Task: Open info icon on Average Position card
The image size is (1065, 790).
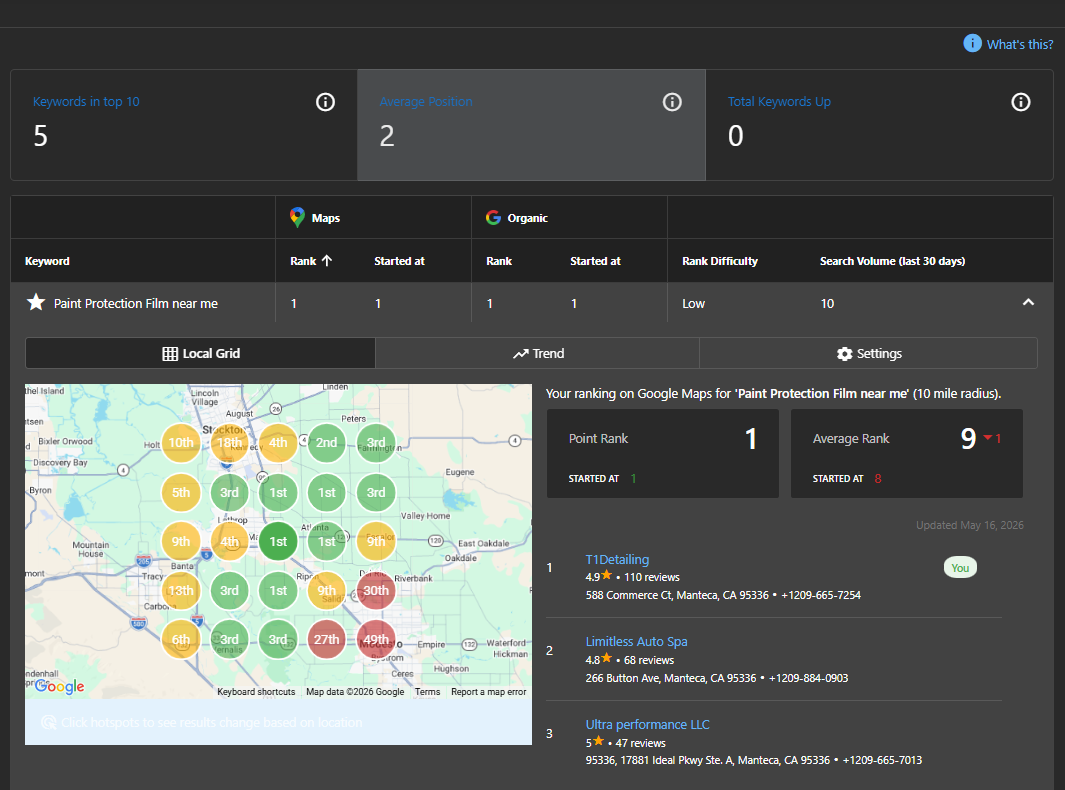Action: coord(672,102)
